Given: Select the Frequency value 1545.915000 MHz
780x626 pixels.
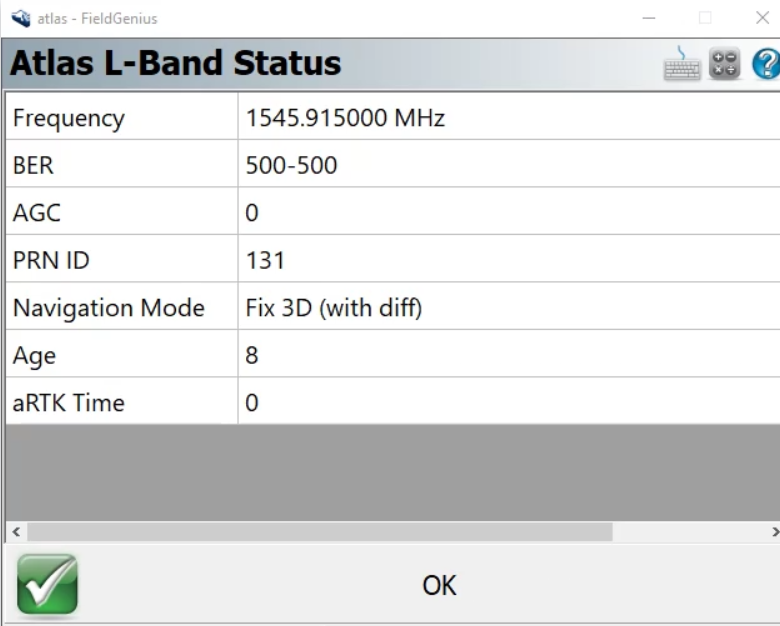Looking at the screenshot, I should coord(345,118).
